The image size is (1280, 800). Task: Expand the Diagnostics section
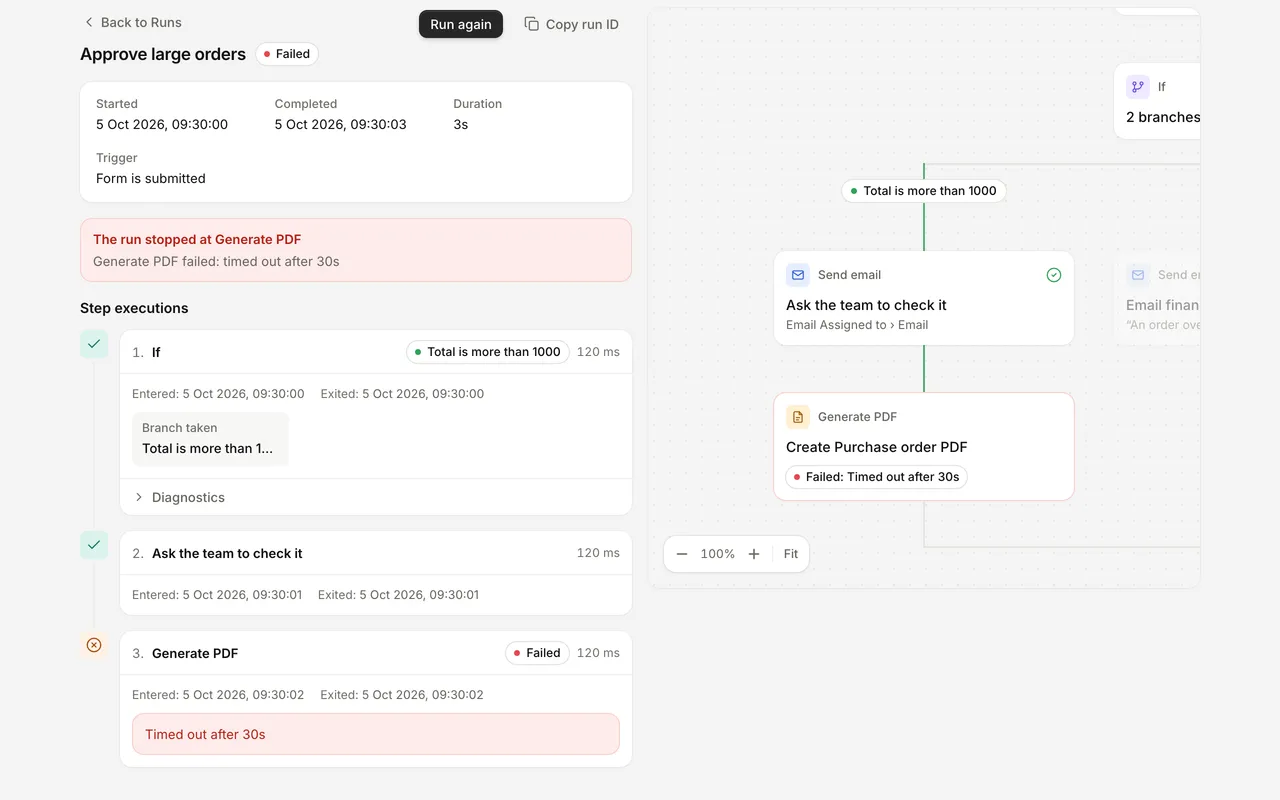coord(376,497)
